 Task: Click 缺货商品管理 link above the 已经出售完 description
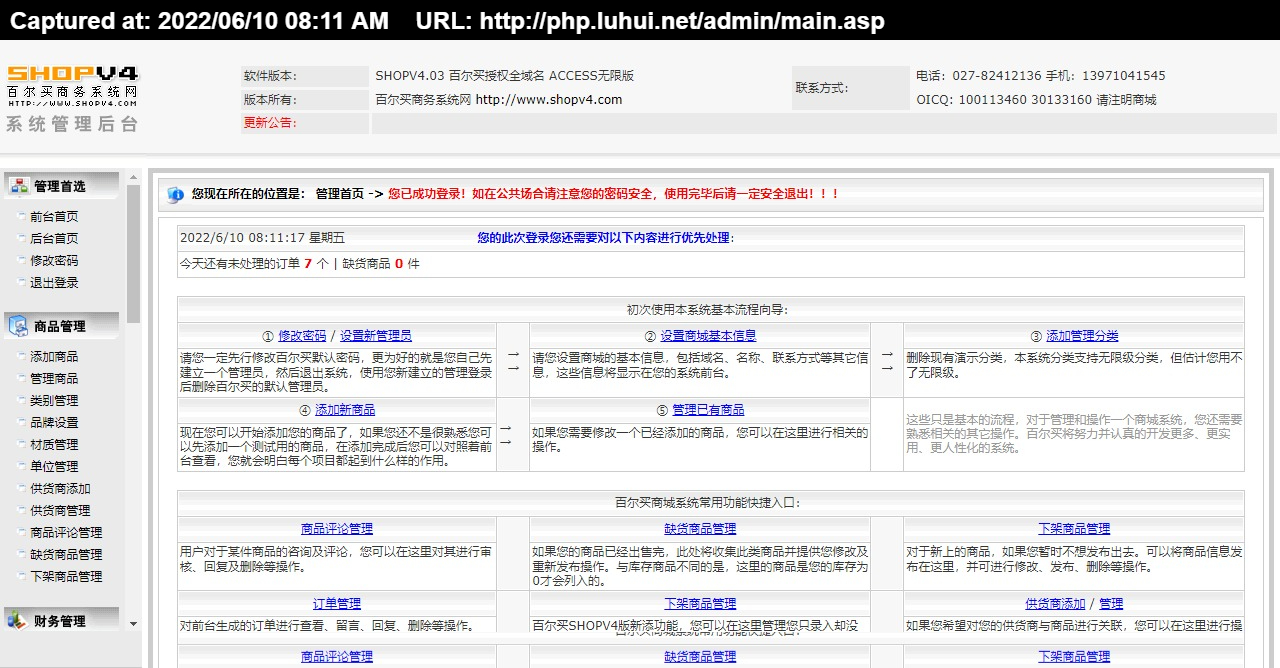[x=700, y=528]
